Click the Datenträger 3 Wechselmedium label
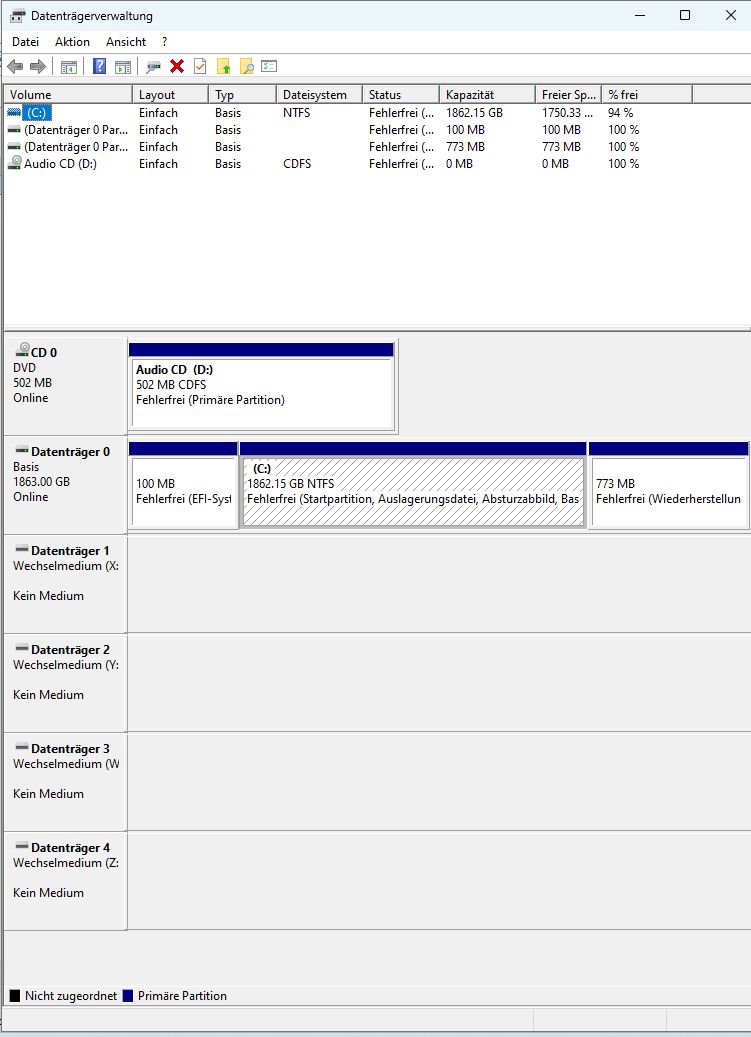 (x=65, y=782)
